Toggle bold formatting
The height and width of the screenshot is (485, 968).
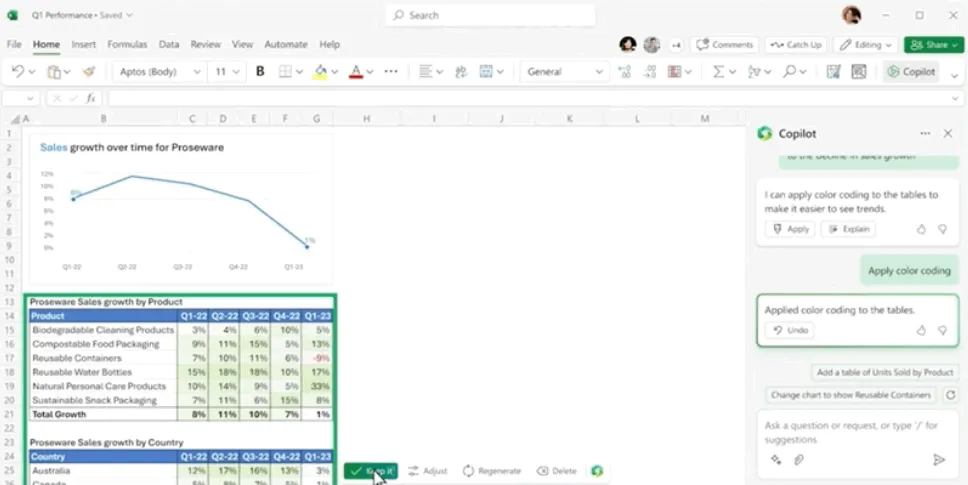[260, 72]
